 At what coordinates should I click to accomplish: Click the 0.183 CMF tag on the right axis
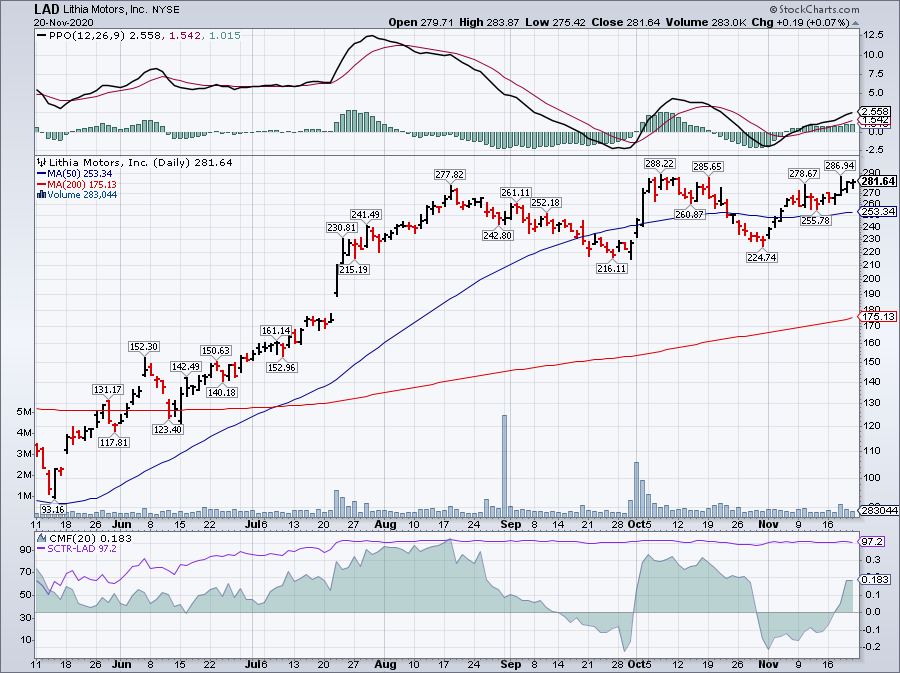tap(876, 579)
